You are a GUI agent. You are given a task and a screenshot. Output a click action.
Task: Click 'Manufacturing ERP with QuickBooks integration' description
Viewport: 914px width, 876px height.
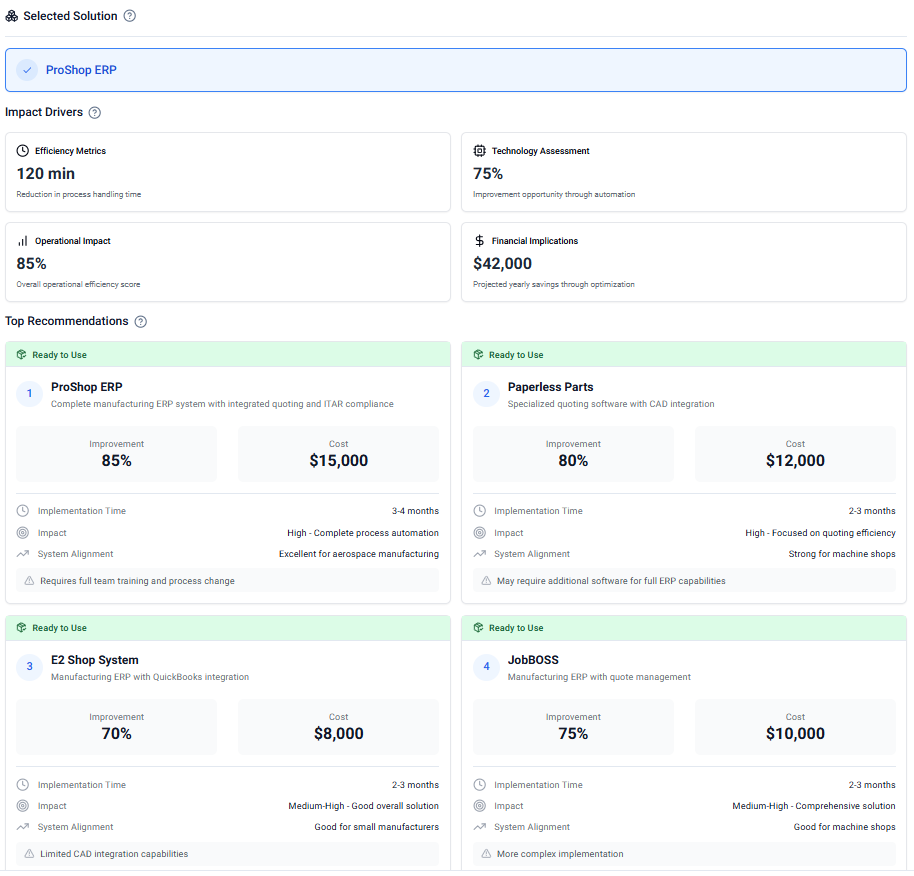tap(150, 677)
